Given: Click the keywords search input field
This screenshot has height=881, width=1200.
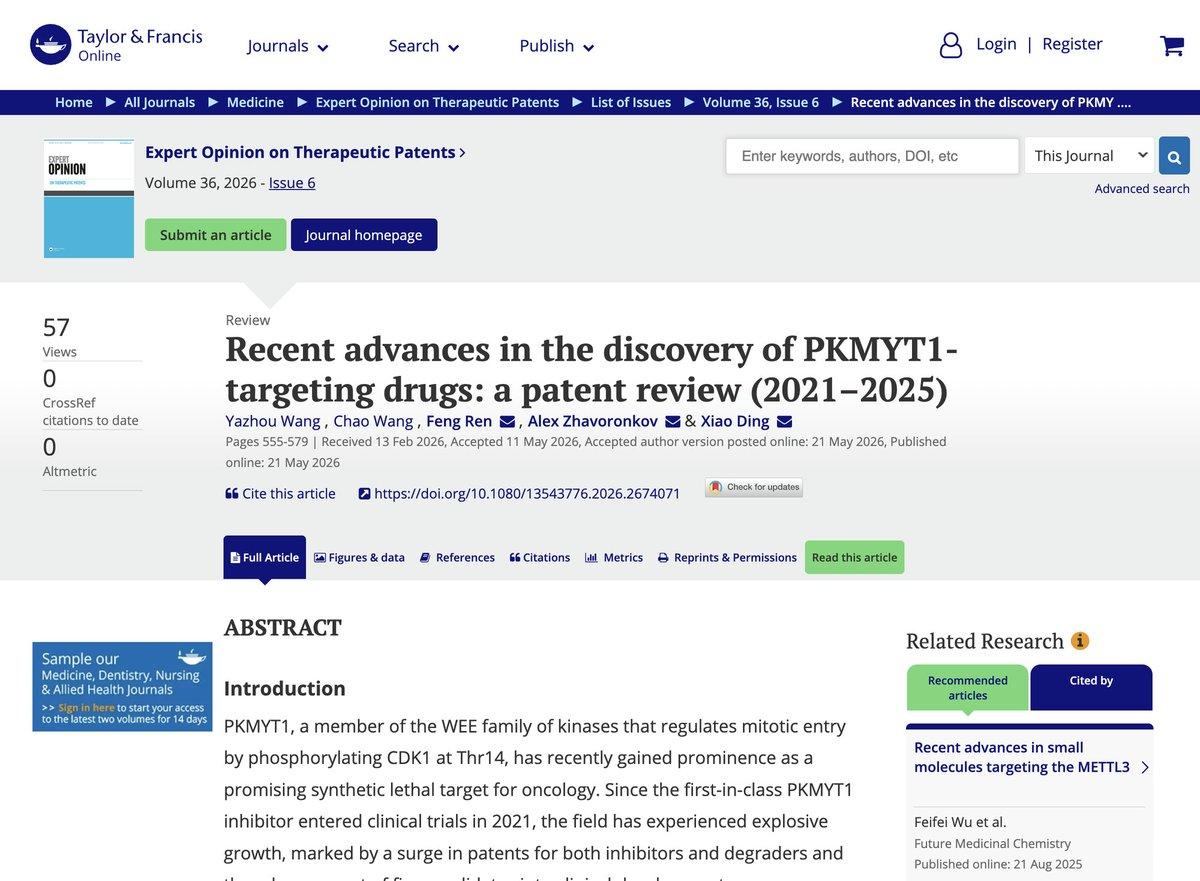Looking at the screenshot, I should pyautogui.click(x=872, y=156).
